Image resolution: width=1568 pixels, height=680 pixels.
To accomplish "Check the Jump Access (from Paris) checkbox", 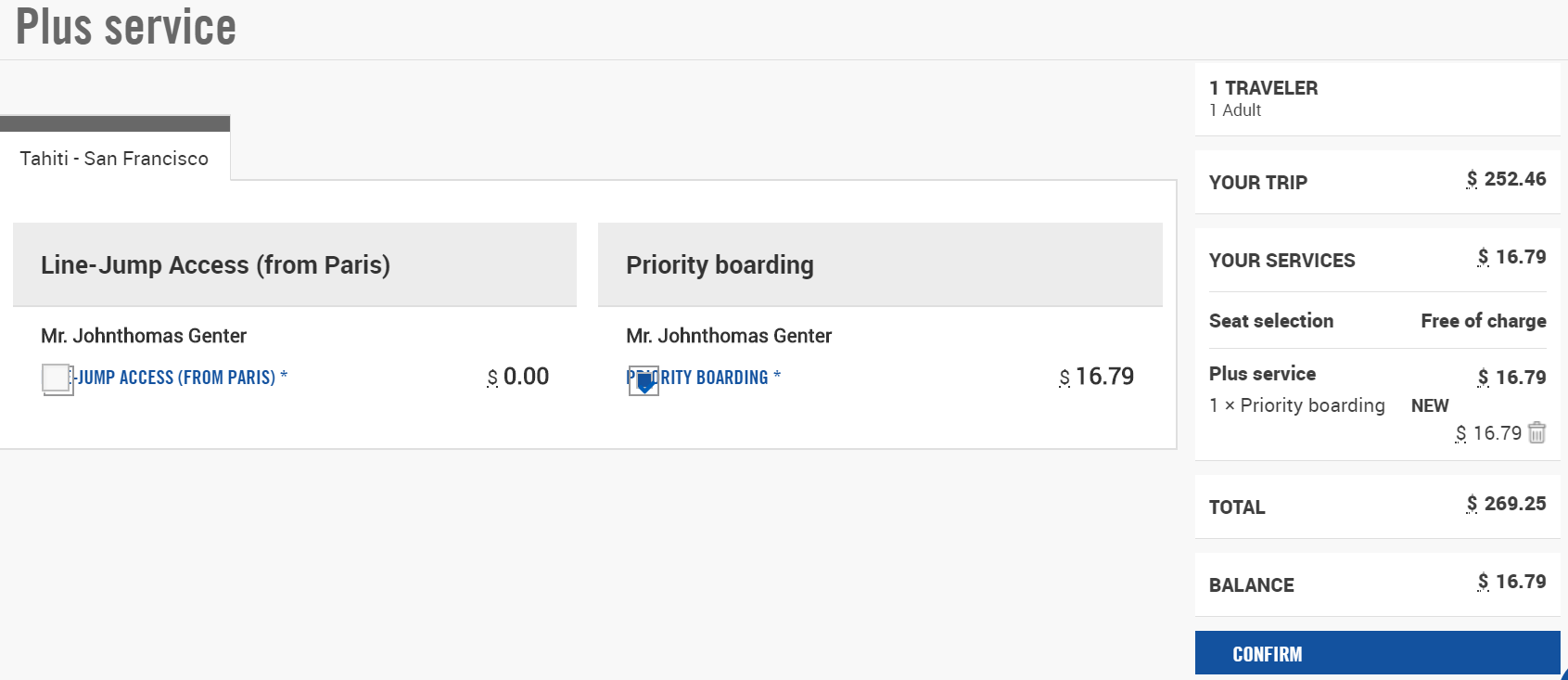I will coord(57,378).
